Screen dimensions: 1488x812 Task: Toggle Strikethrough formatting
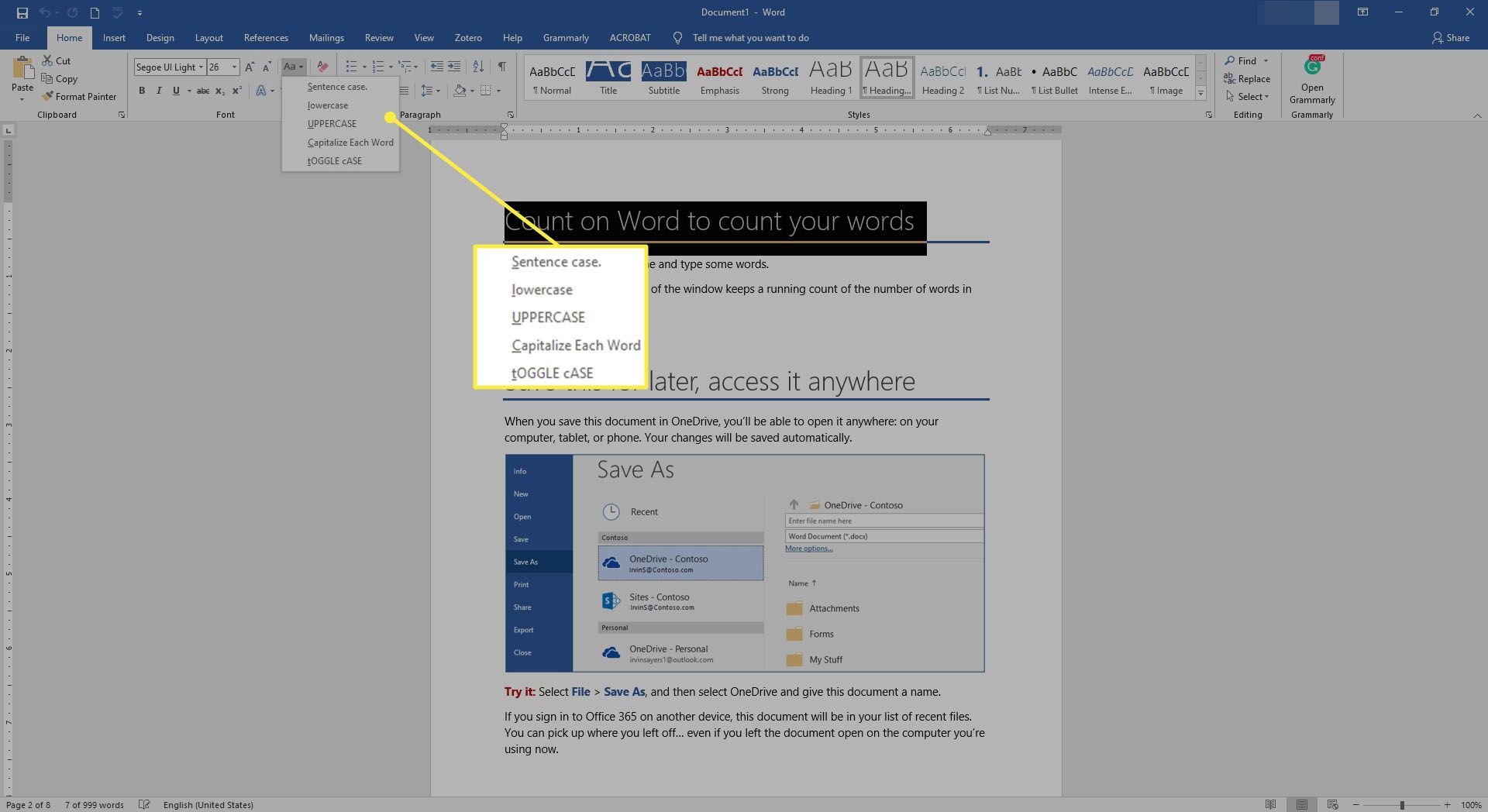point(203,91)
